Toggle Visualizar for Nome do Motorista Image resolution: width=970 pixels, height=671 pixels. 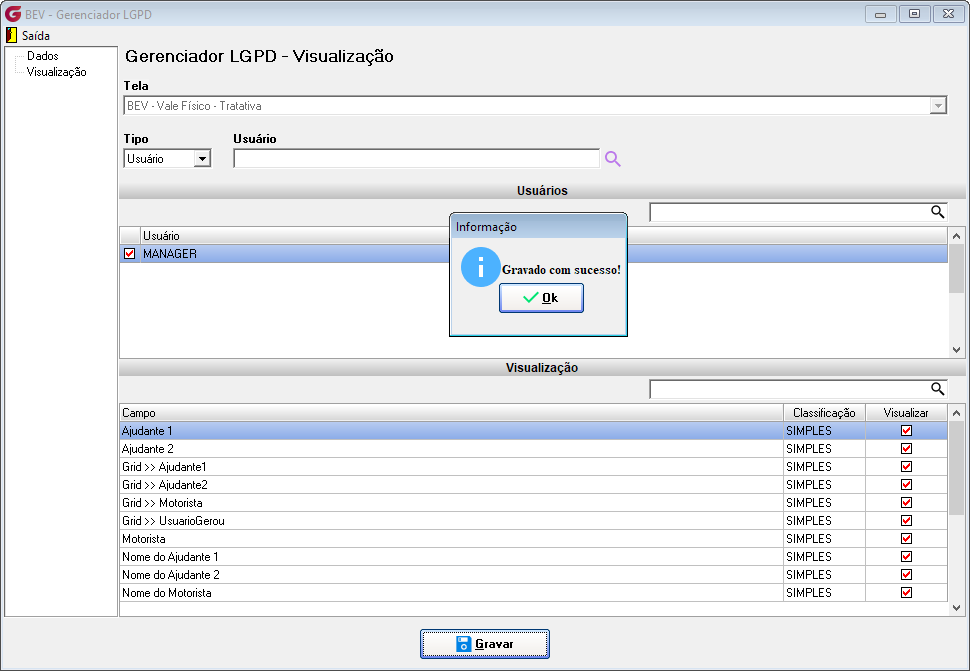[906, 592]
